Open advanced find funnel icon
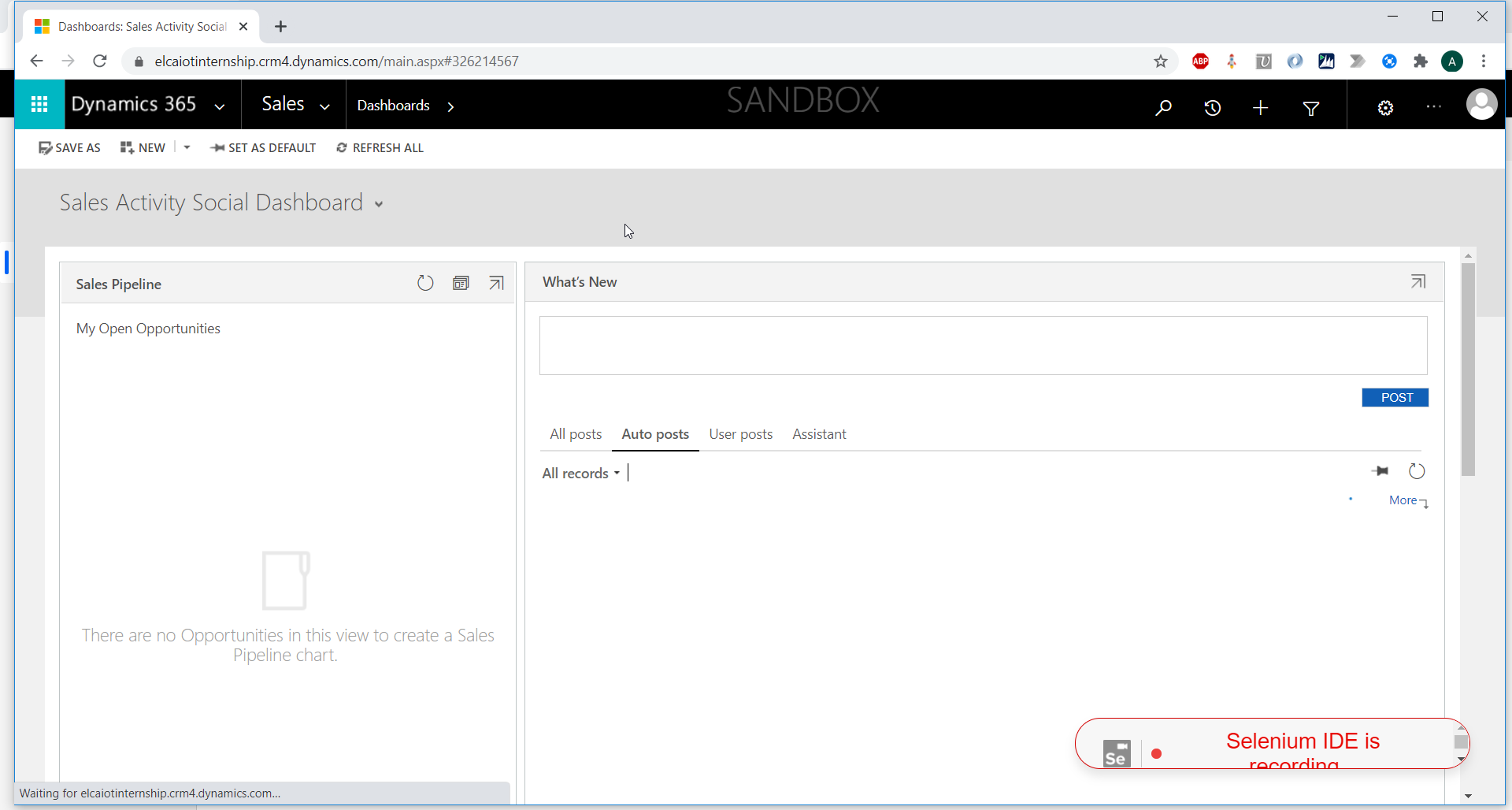 1310,108
